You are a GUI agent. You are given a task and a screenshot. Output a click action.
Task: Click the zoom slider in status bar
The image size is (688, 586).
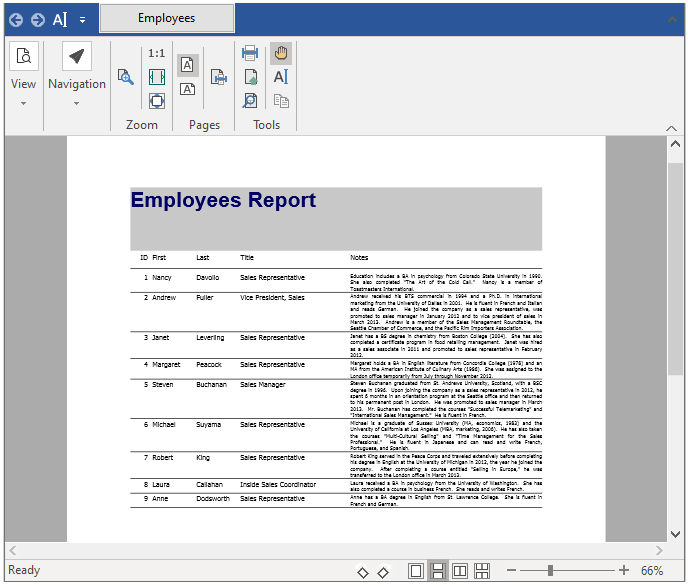click(x=550, y=571)
